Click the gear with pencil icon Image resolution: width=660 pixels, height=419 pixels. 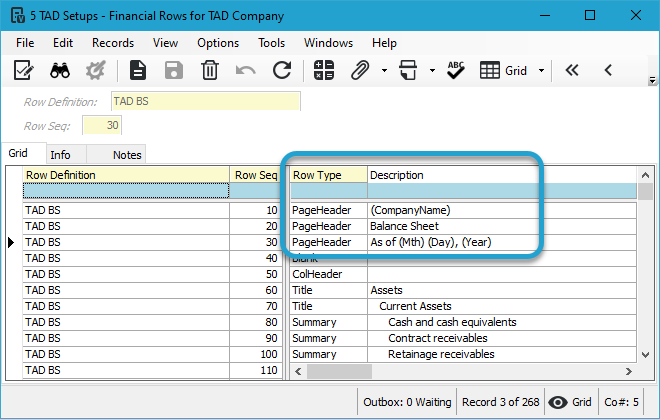(96, 70)
